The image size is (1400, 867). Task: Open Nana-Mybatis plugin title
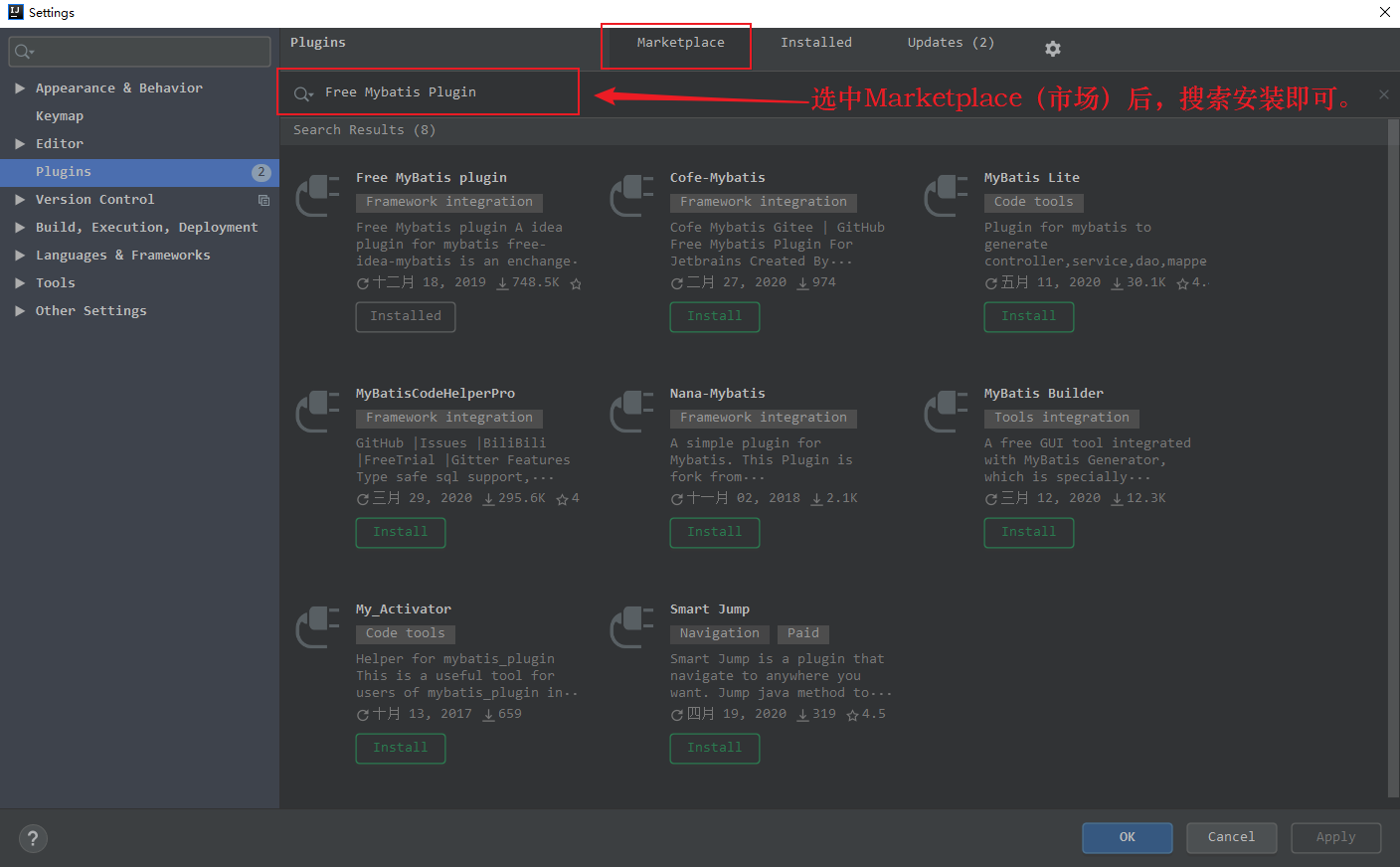717,394
